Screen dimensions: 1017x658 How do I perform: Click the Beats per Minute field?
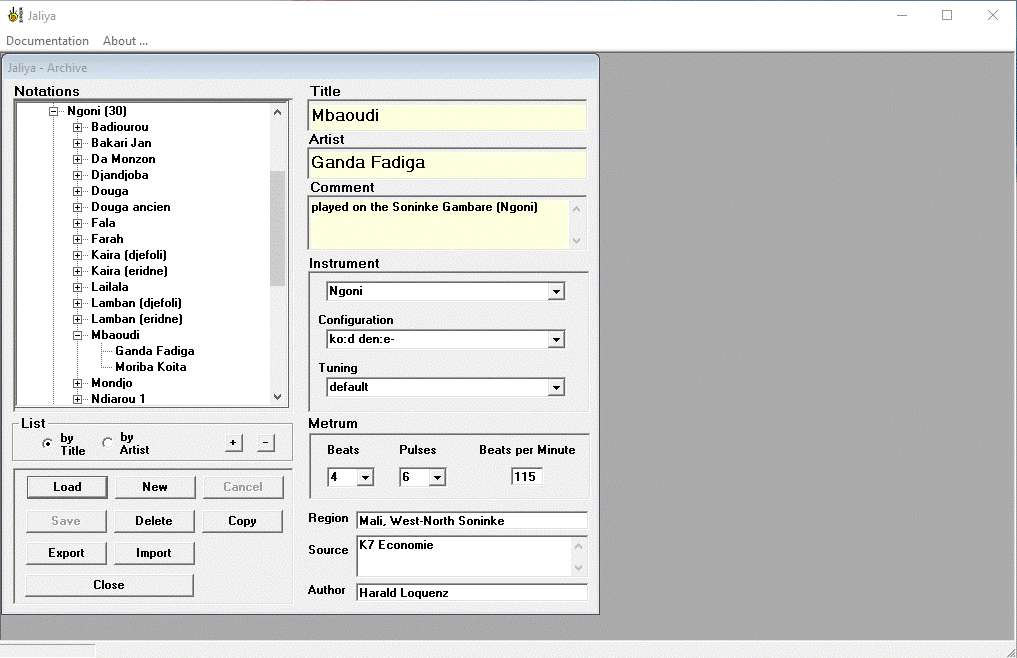pos(526,477)
